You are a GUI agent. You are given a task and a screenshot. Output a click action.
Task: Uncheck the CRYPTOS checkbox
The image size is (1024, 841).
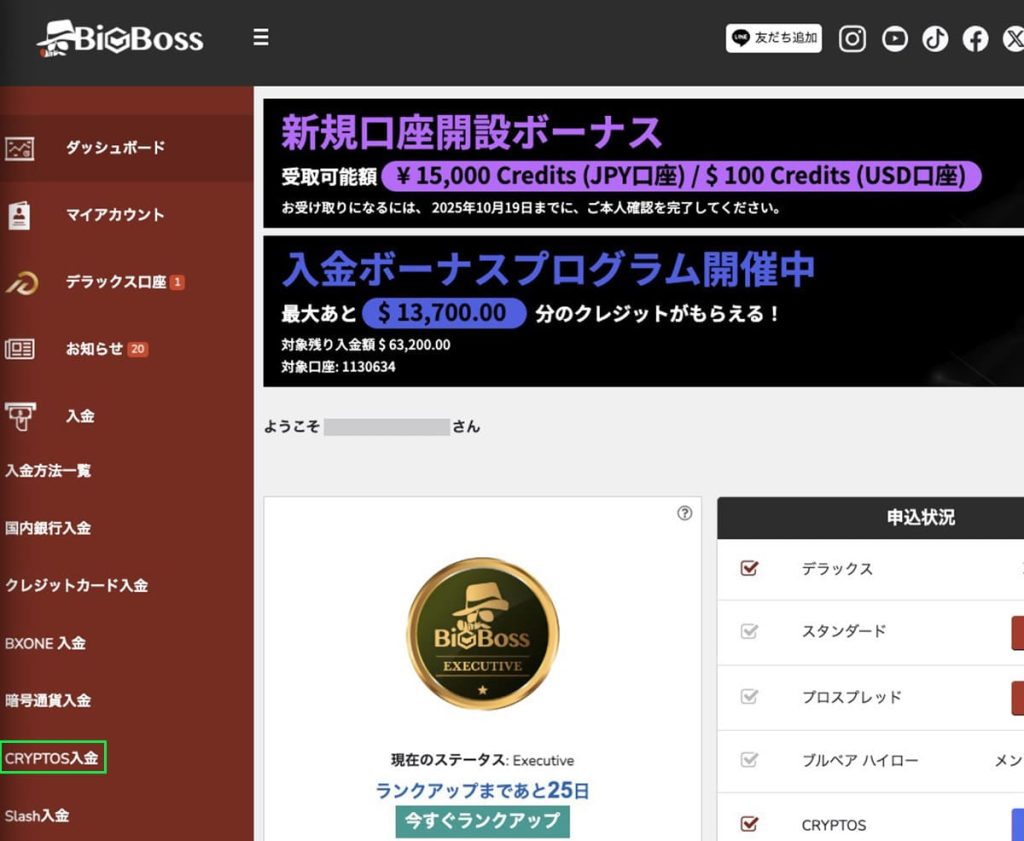click(x=750, y=824)
